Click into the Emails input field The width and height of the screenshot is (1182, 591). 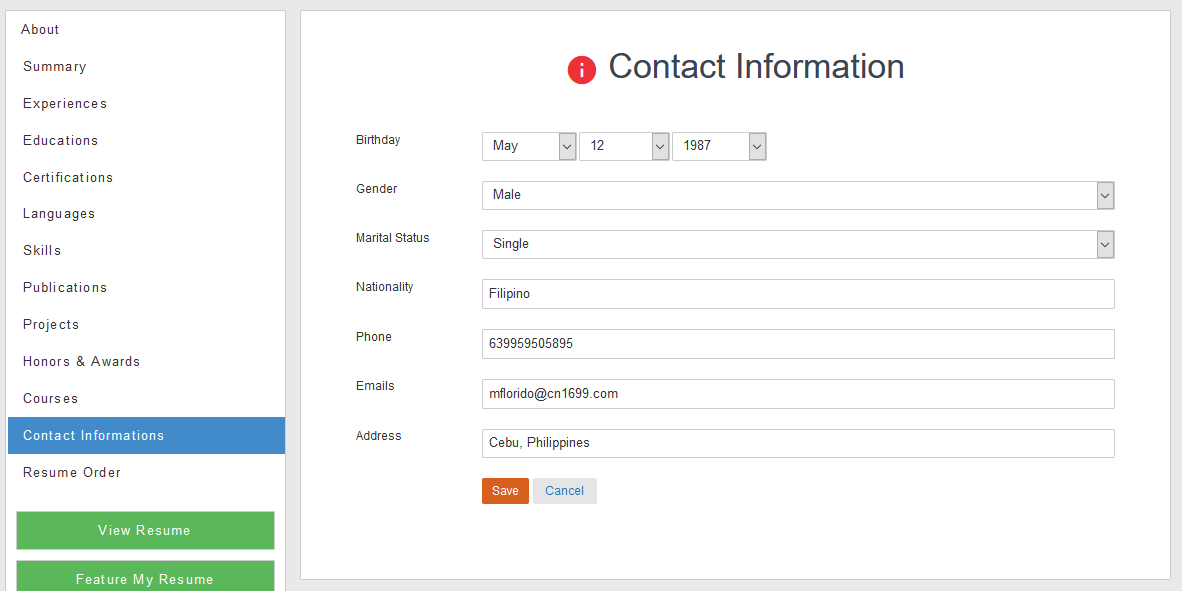pyautogui.click(x=797, y=394)
